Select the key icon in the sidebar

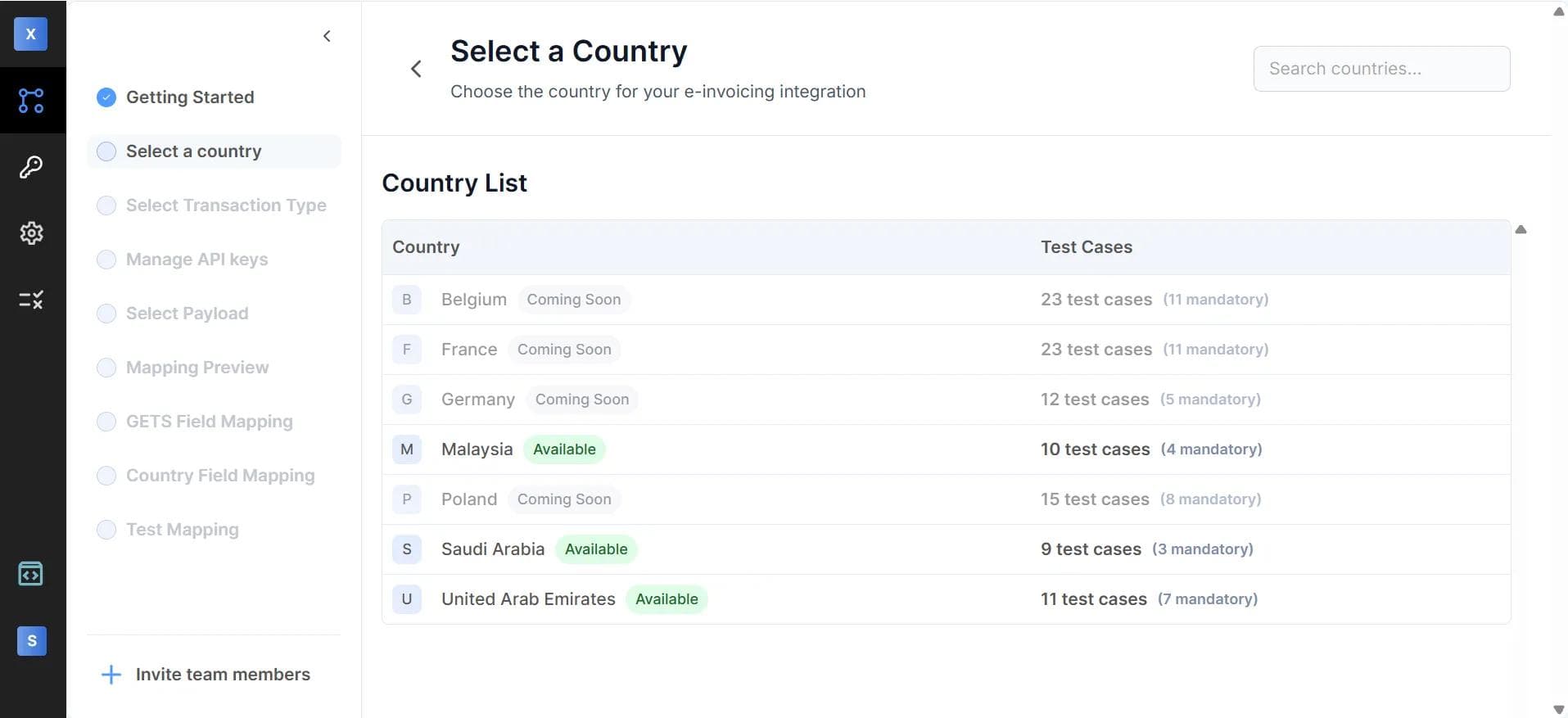31,166
